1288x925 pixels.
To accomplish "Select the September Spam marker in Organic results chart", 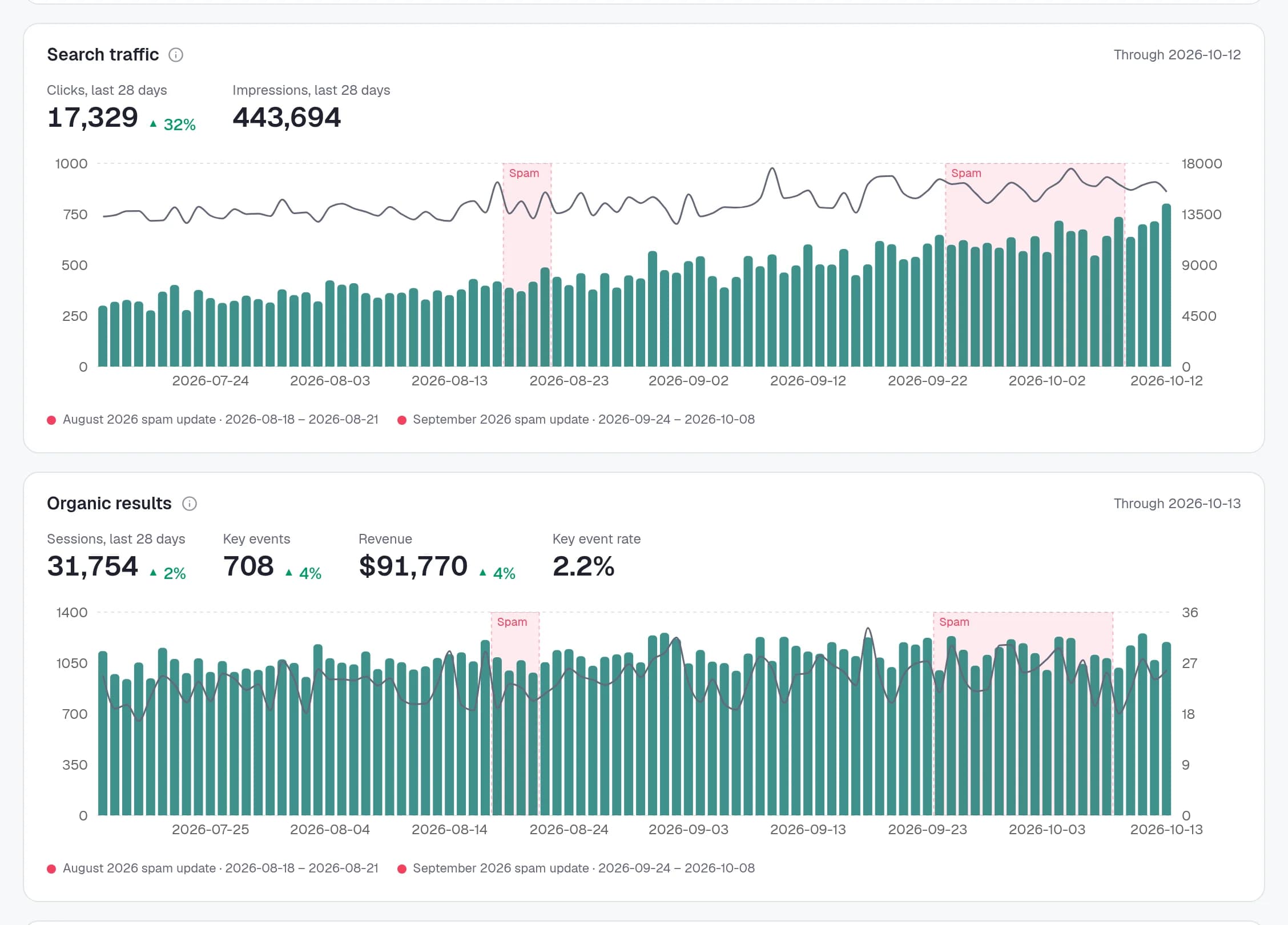I will [954, 622].
